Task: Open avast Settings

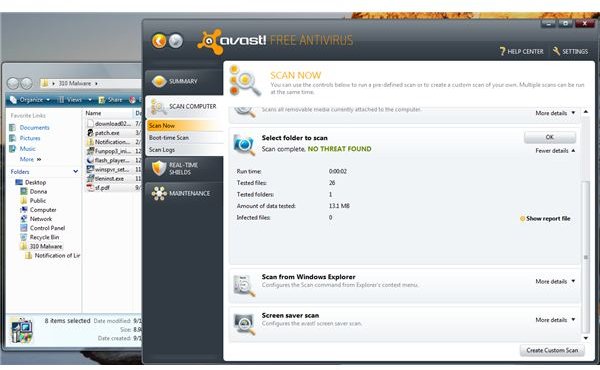Action: (x=570, y=51)
